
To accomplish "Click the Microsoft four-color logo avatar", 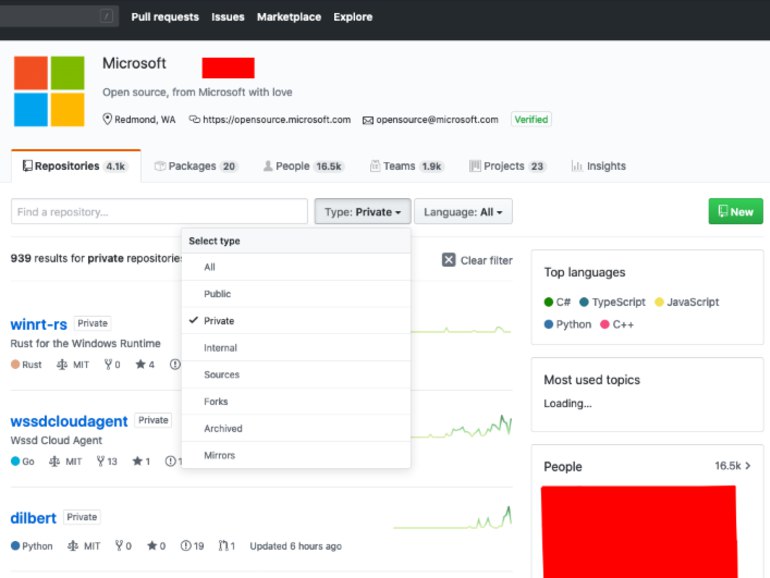I will coord(49,91).
